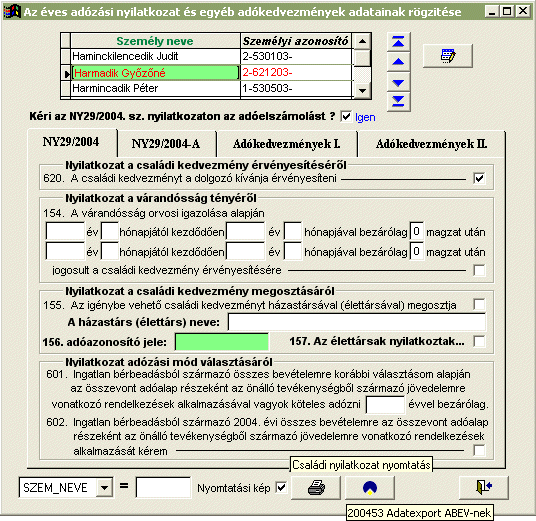Focus the házastárs (élettárs) neve field
Screen dimensions: 536x521
357,322
